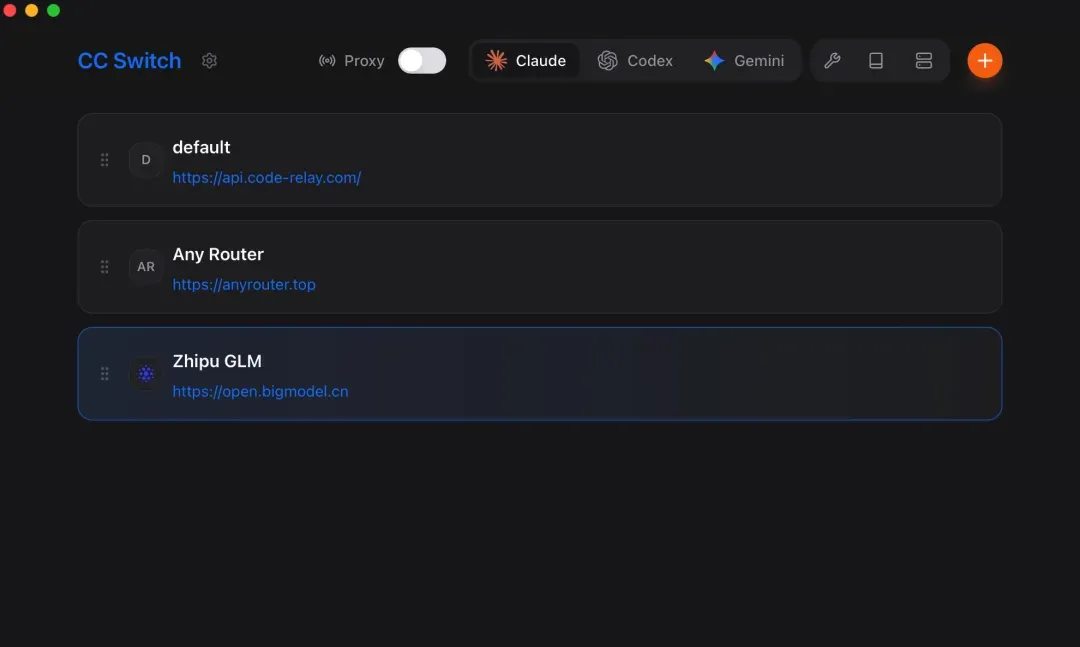Open the wrench tools icon
The width and height of the screenshot is (1080, 647).
pyautogui.click(x=832, y=61)
